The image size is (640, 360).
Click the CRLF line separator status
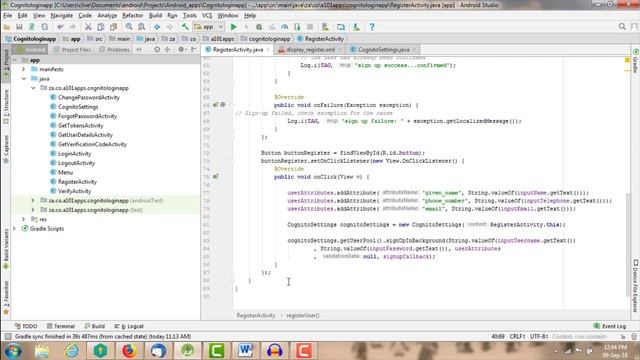pyautogui.click(x=517, y=336)
